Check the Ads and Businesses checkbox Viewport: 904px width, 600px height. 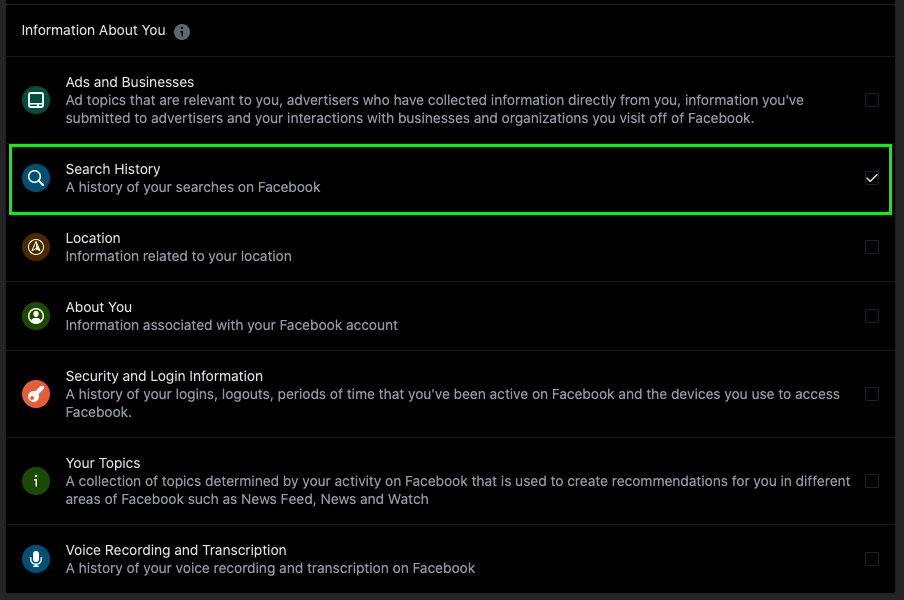(x=872, y=100)
